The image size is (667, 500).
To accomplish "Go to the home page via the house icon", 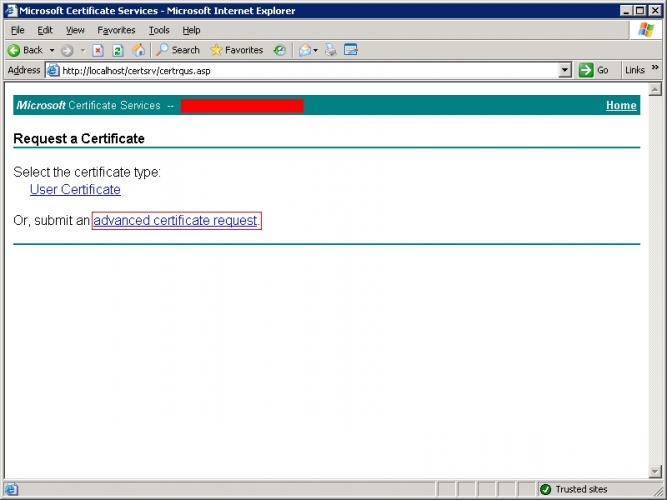I will [139, 50].
